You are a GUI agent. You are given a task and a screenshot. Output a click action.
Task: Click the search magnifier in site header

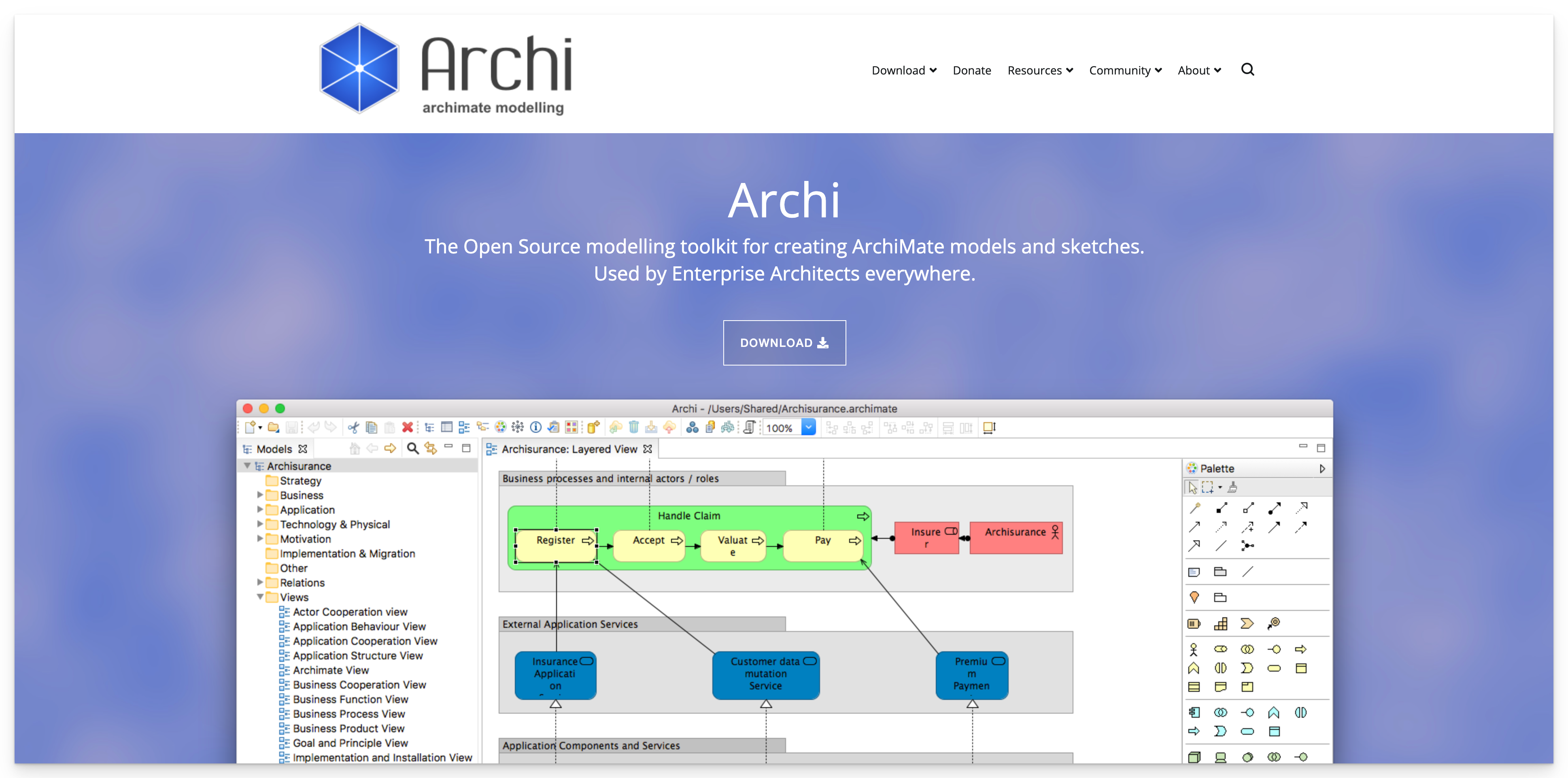(x=1247, y=69)
